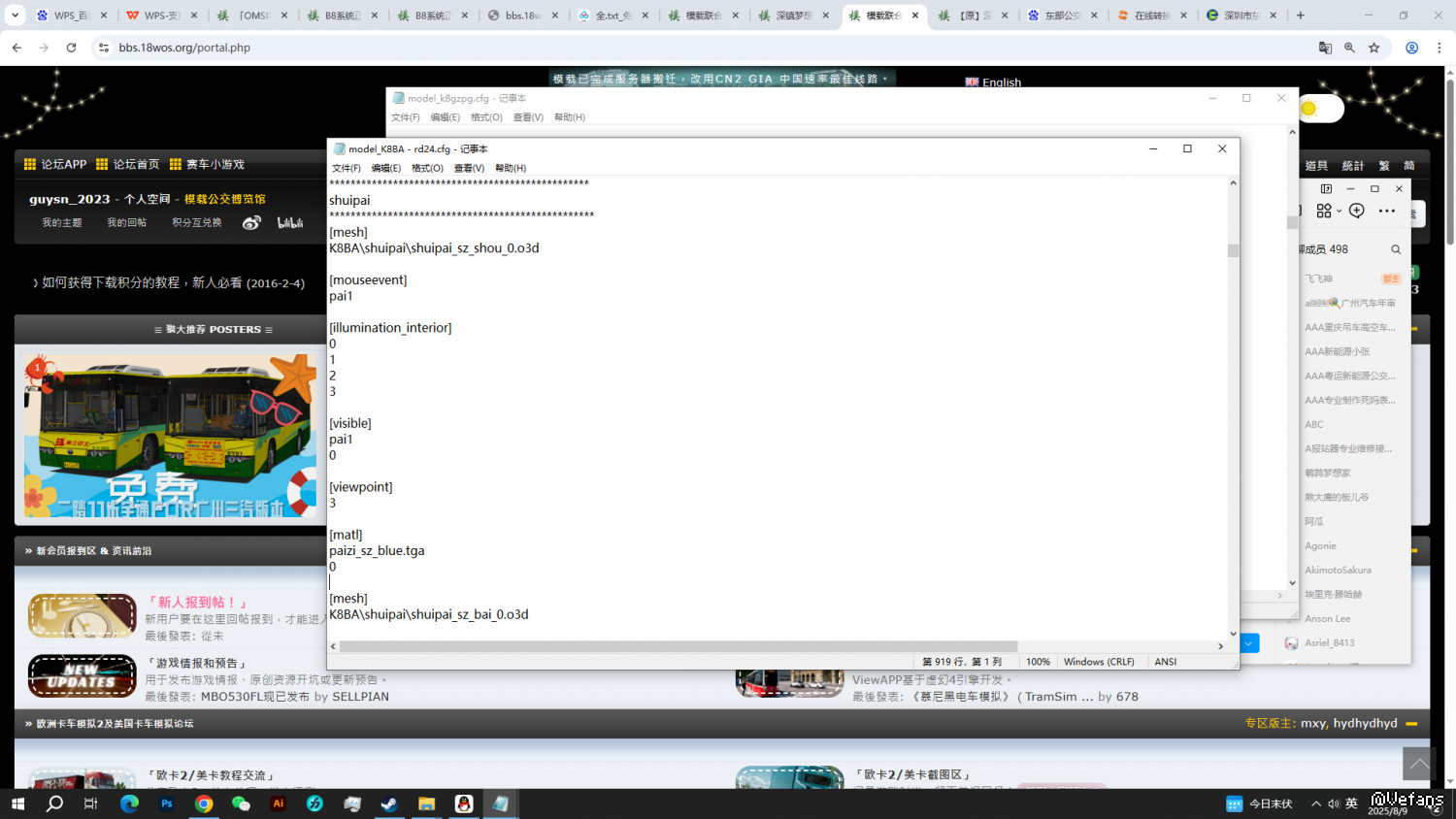The image size is (1456, 819).
Task: Switch to the 全.txt browser tab
Action: click(x=614, y=16)
